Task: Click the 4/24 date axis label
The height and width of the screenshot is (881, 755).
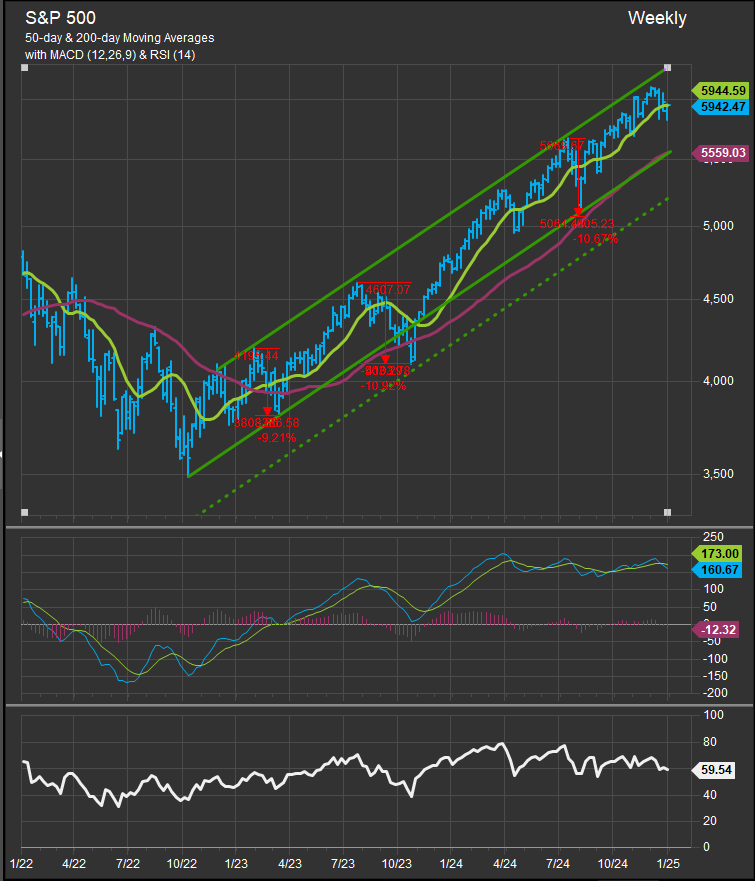Action: (505, 863)
